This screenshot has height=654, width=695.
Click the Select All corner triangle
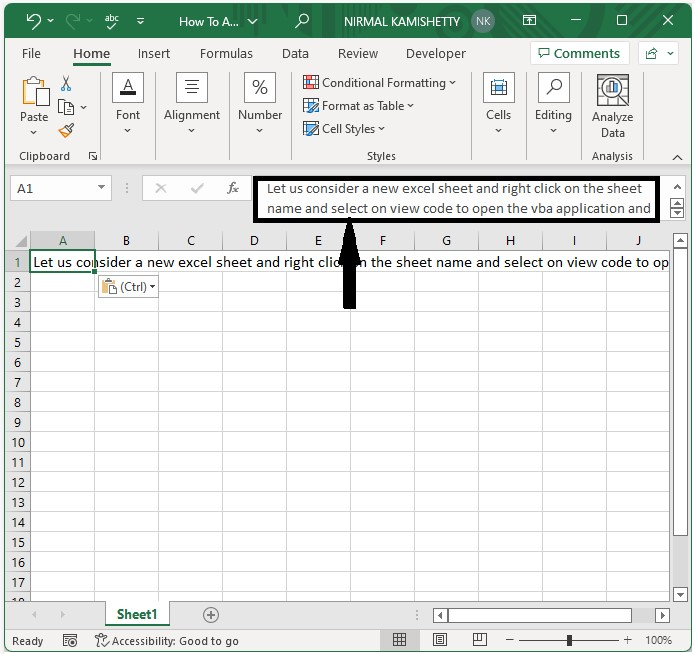coord(21,241)
